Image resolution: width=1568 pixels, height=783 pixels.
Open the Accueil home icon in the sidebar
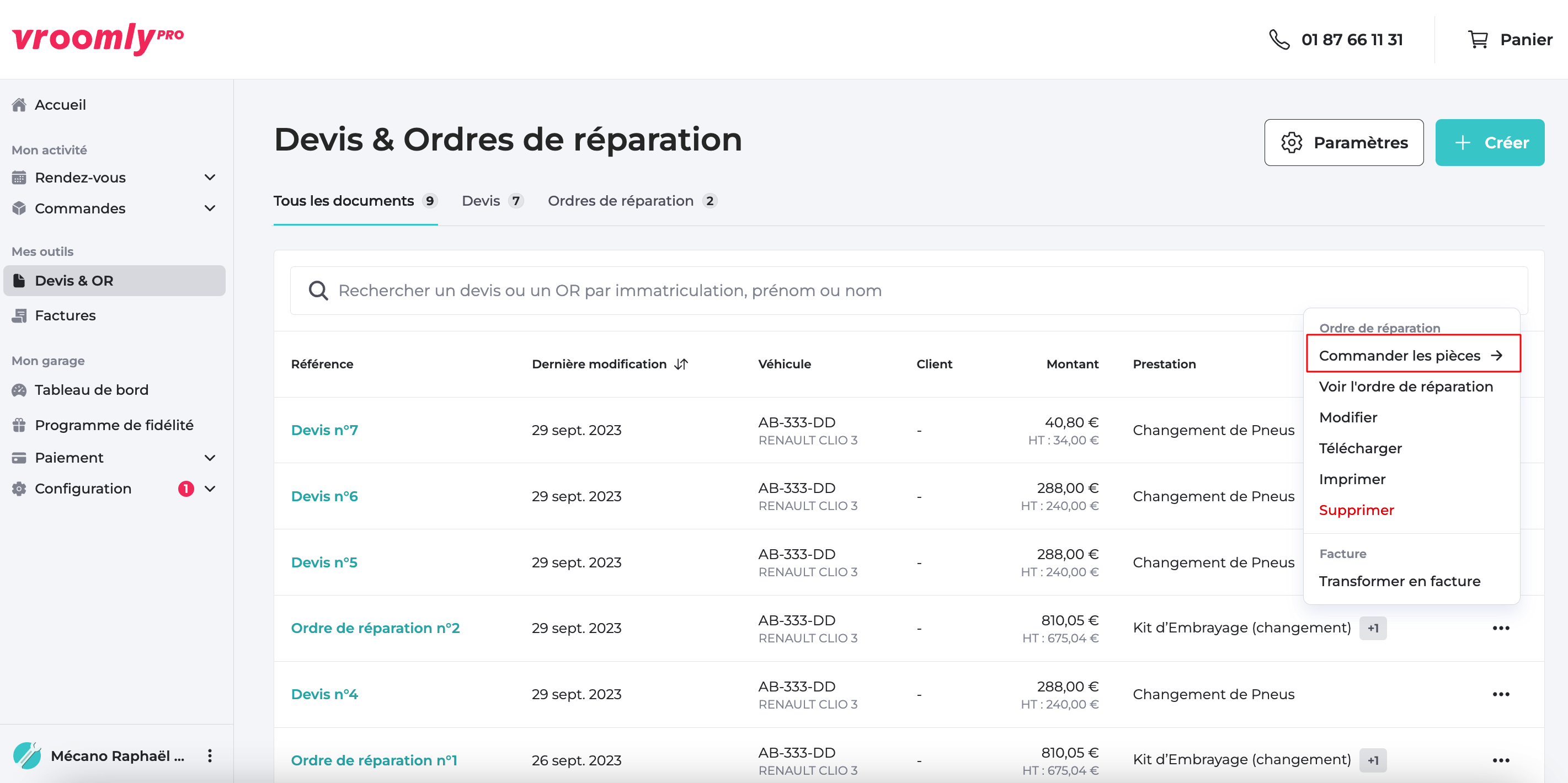[x=19, y=104]
